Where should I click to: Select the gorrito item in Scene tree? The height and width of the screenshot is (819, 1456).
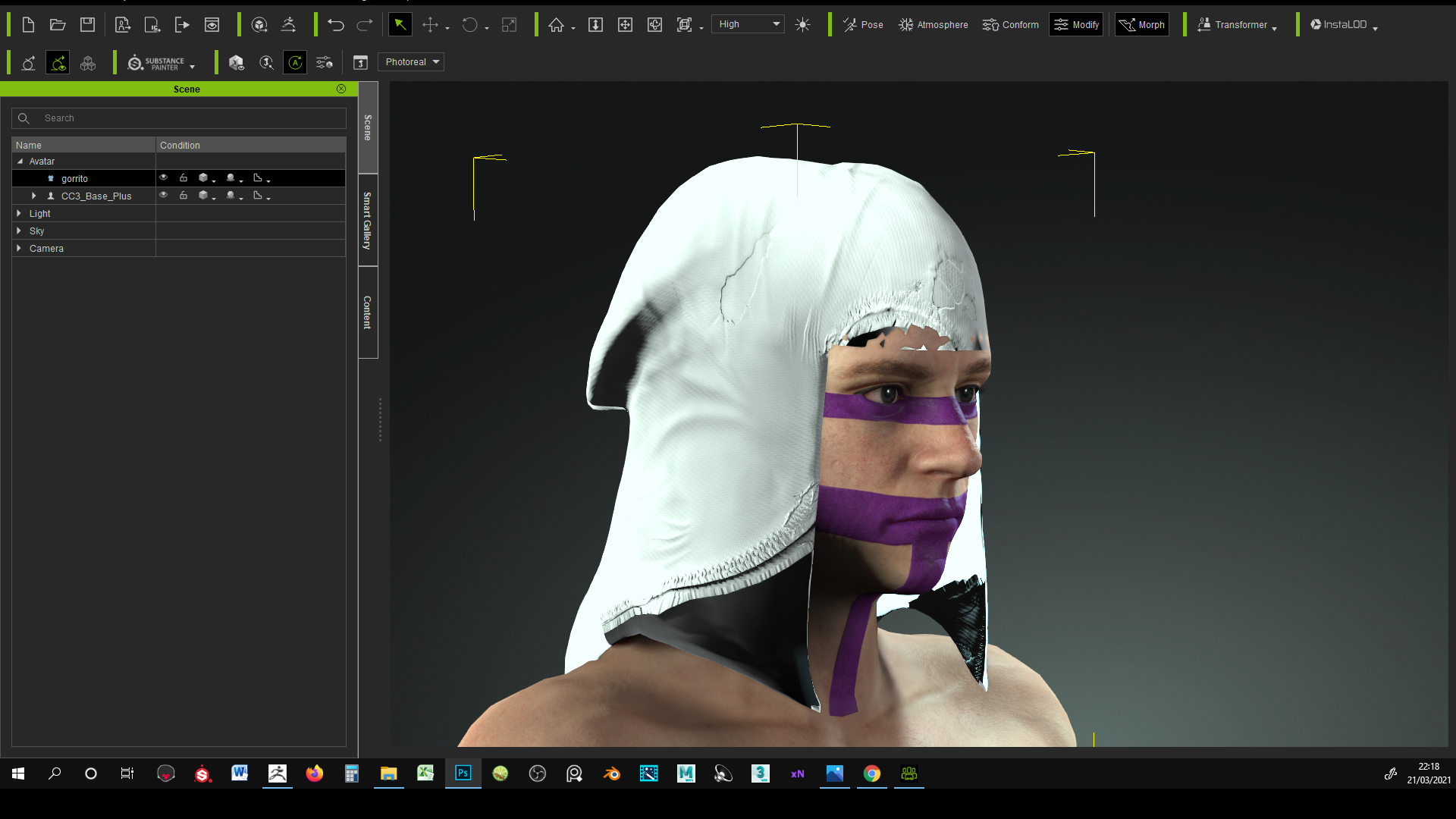(x=74, y=179)
